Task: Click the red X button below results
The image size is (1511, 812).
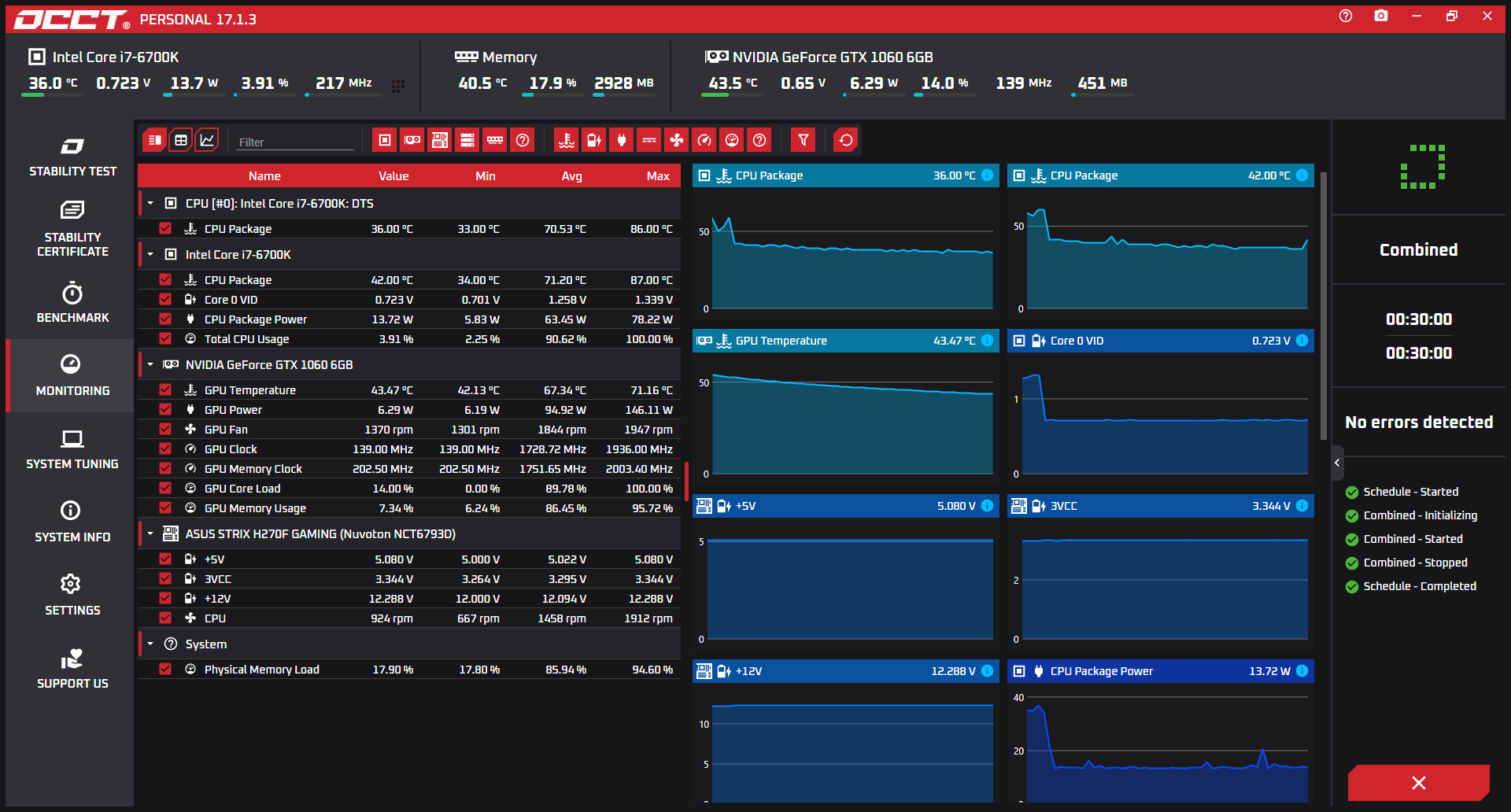Action: [1418, 782]
